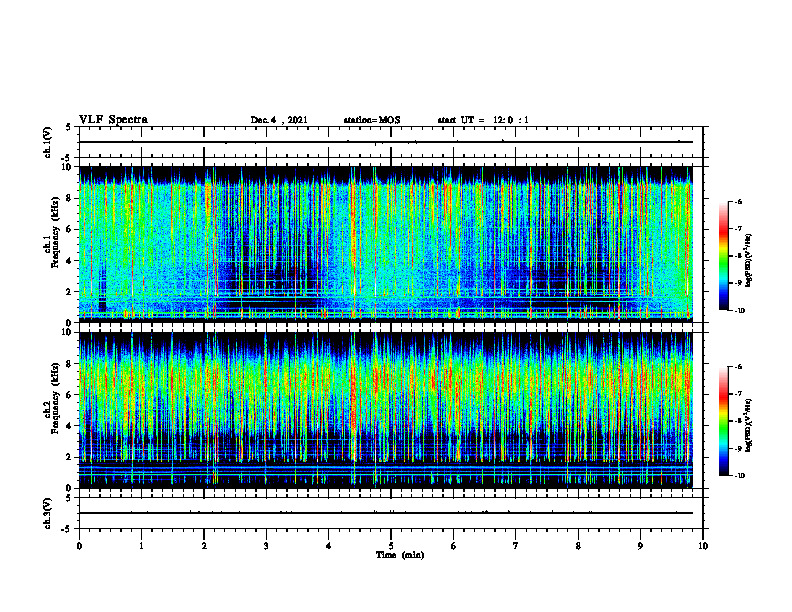Click the lower color bar's log(PSD) V²/Hz label
Viewport: 792px width, 612px height.
[749, 424]
